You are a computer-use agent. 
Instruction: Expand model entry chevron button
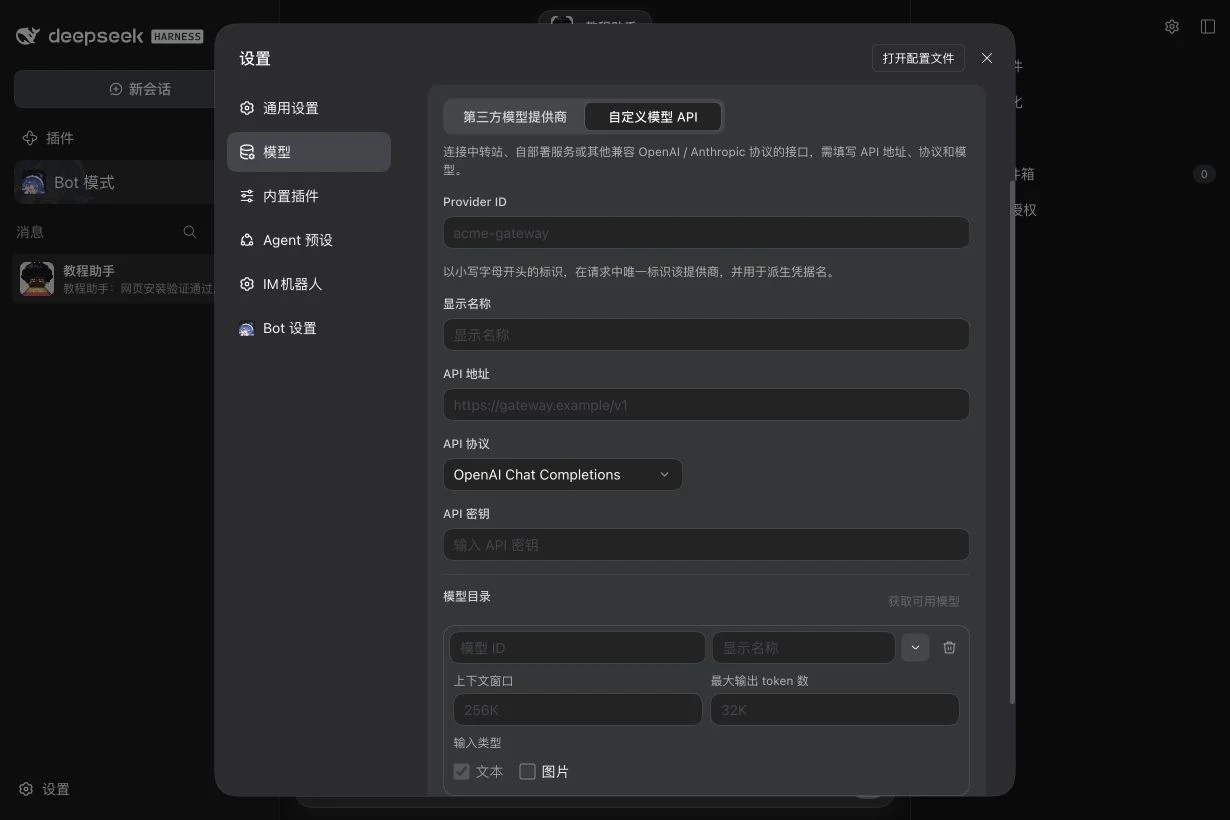(x=915, y=647)
